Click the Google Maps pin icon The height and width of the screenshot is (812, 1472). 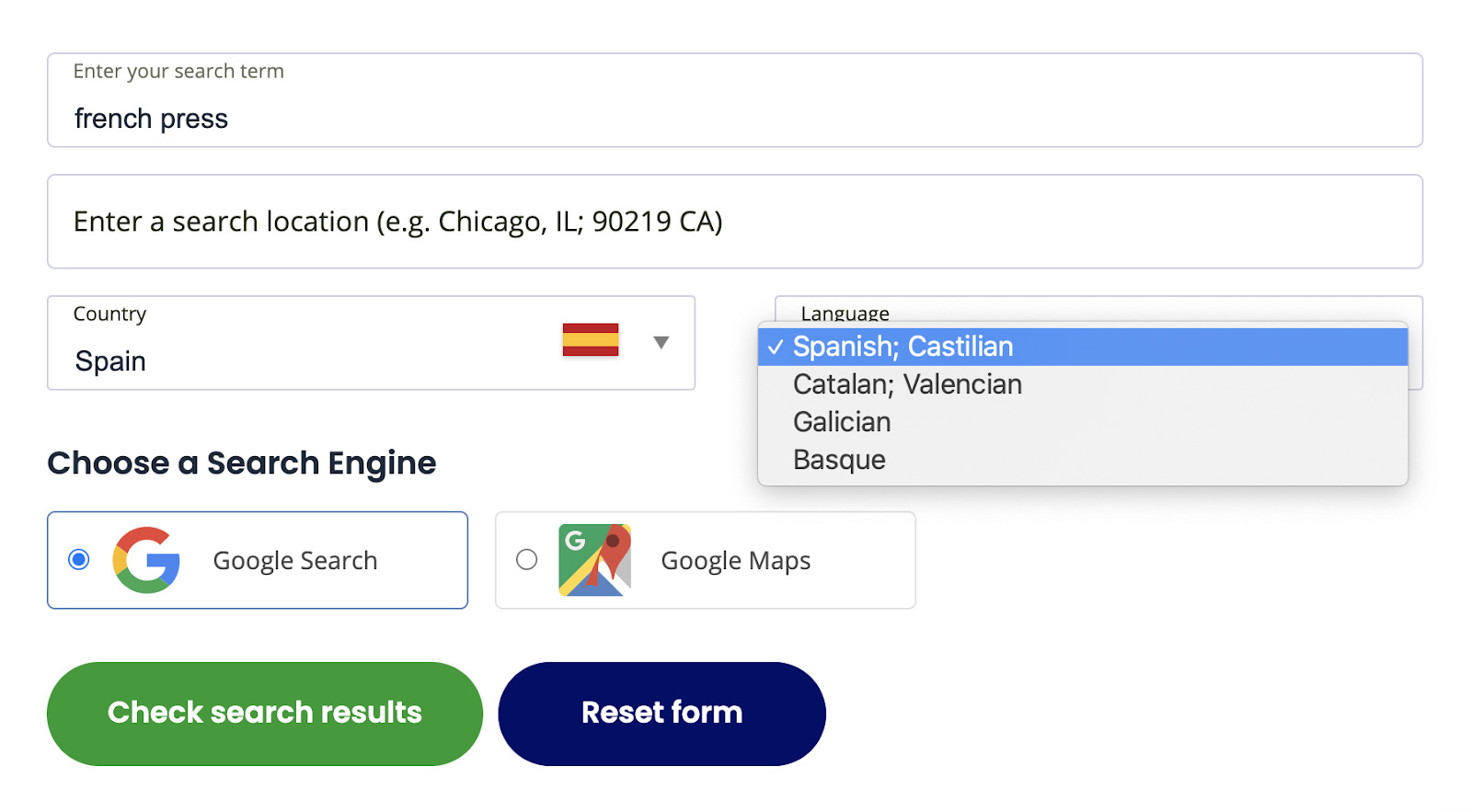[x=595, y=560]
